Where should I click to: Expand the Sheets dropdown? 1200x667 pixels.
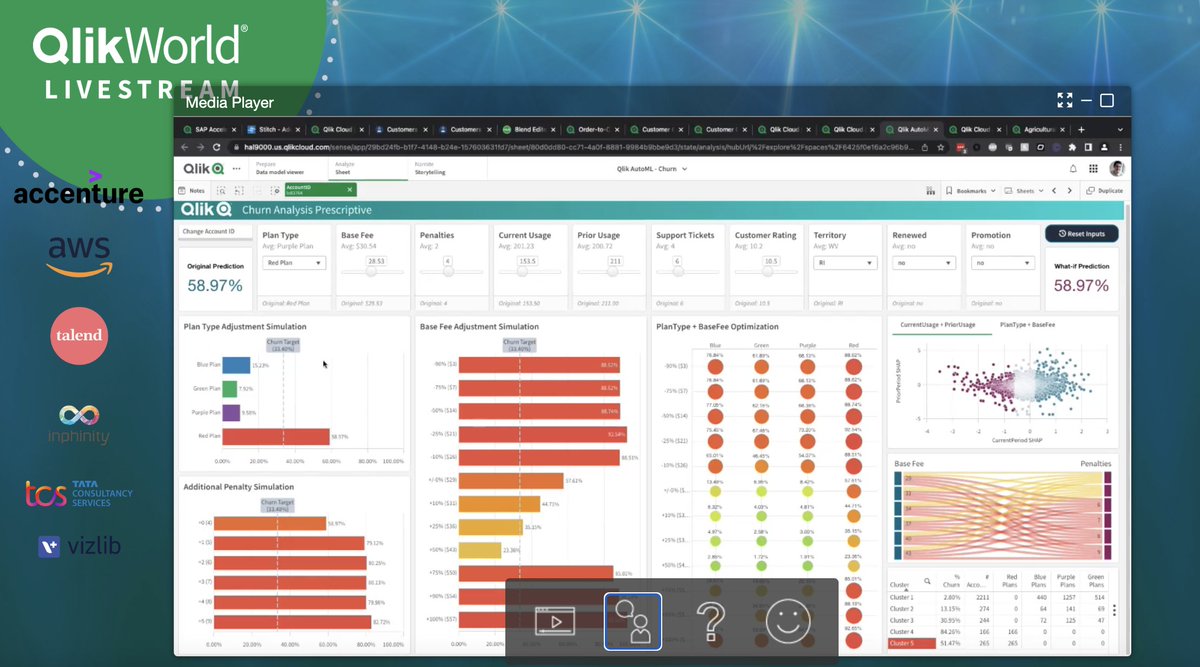click(1025, 190)
